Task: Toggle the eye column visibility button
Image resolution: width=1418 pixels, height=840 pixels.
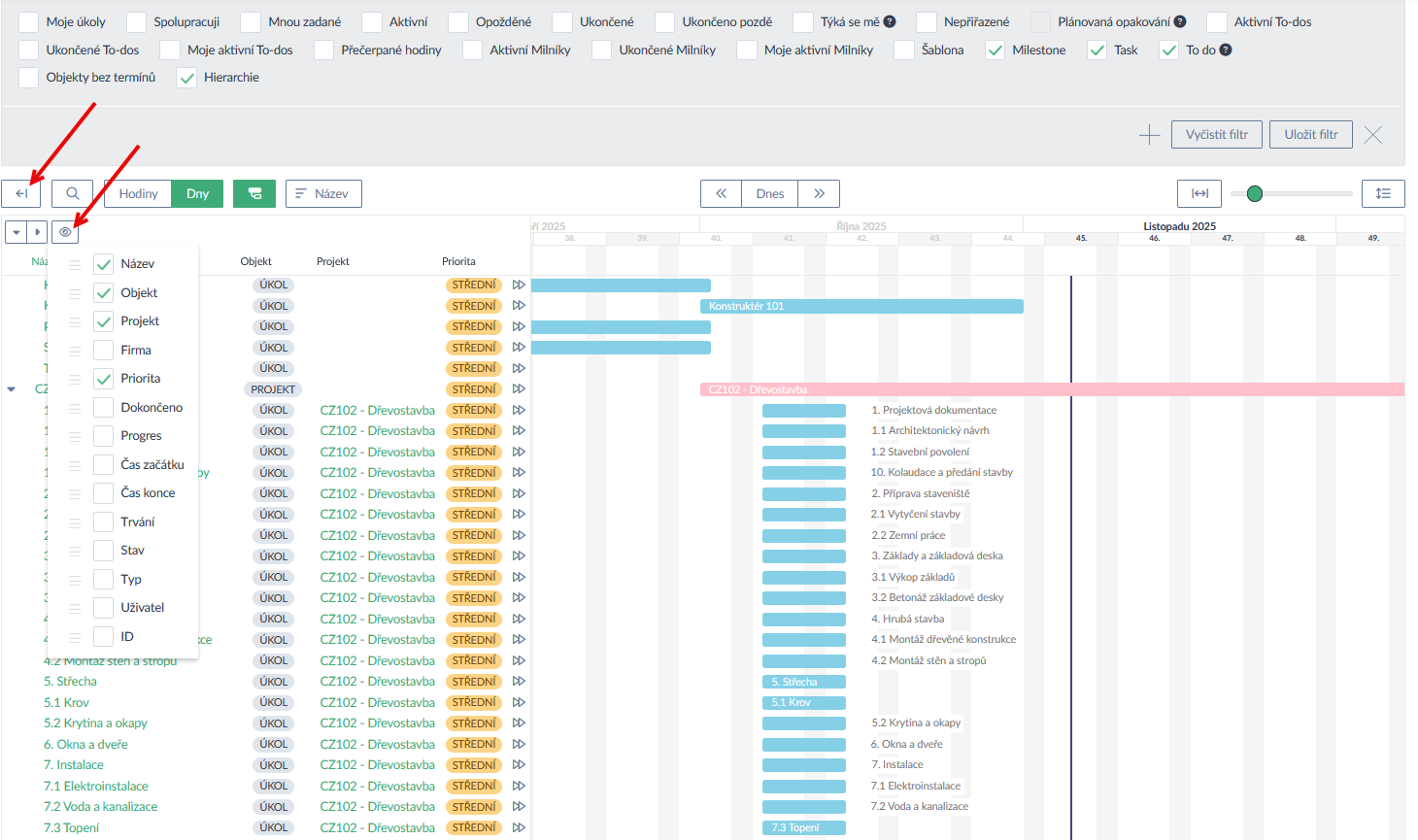Action: tap(65, 232)
